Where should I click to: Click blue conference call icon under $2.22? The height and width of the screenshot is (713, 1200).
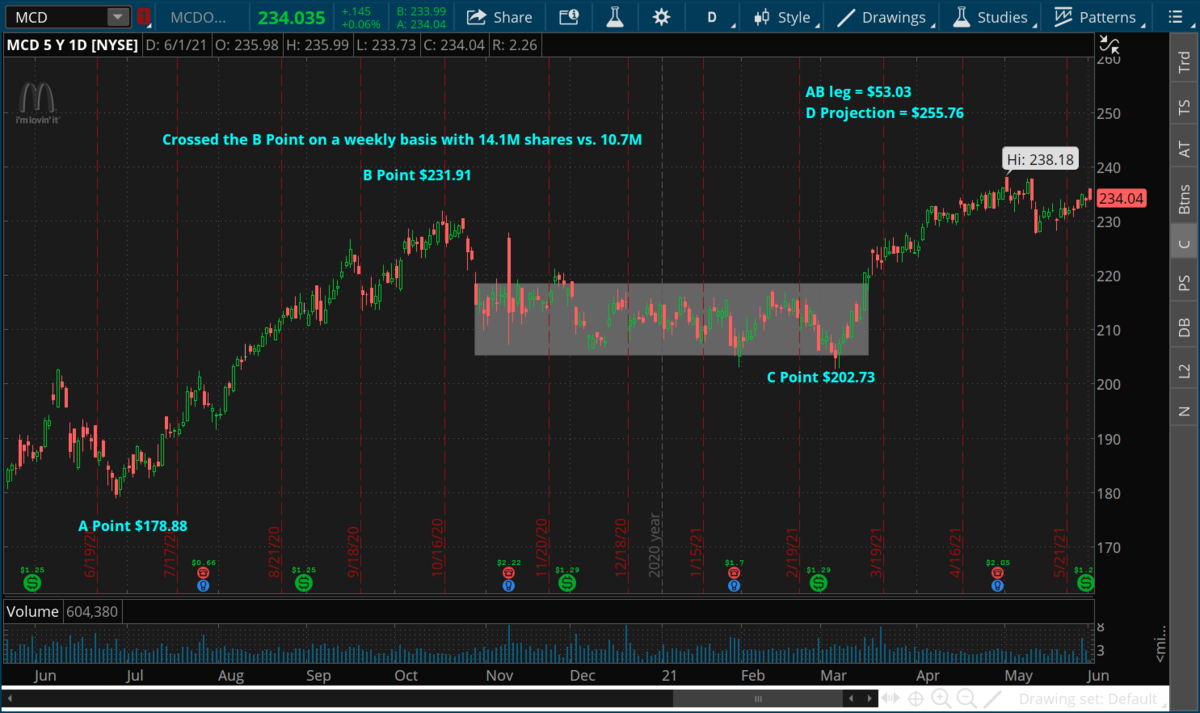click(x=508, y=584)
